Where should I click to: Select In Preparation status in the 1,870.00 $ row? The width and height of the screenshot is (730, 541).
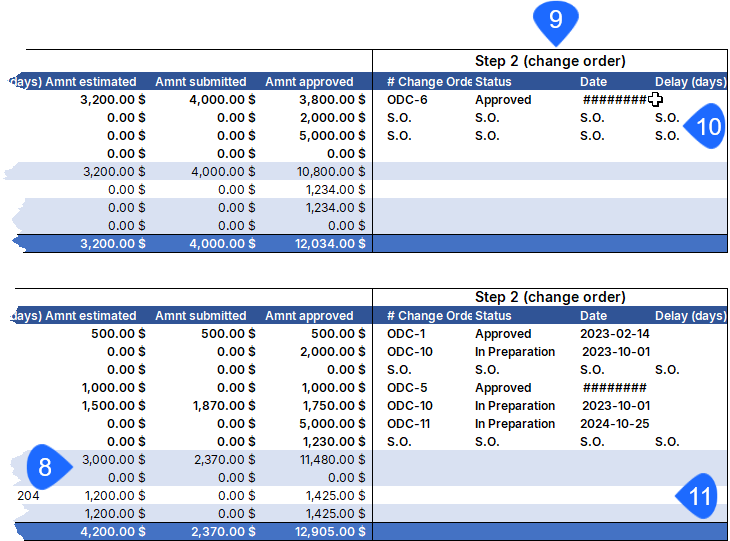514,406
